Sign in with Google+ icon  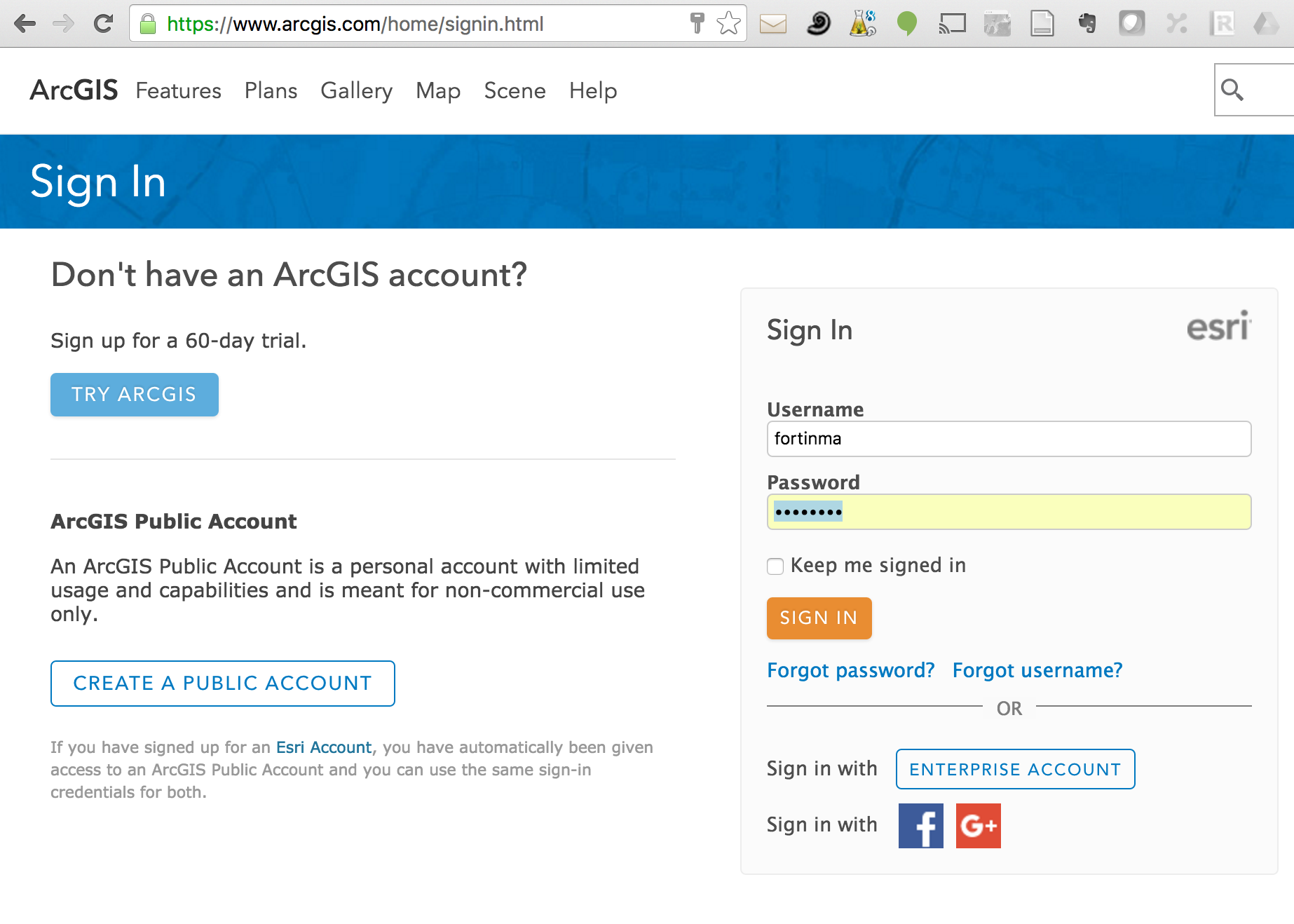point(979,826)
